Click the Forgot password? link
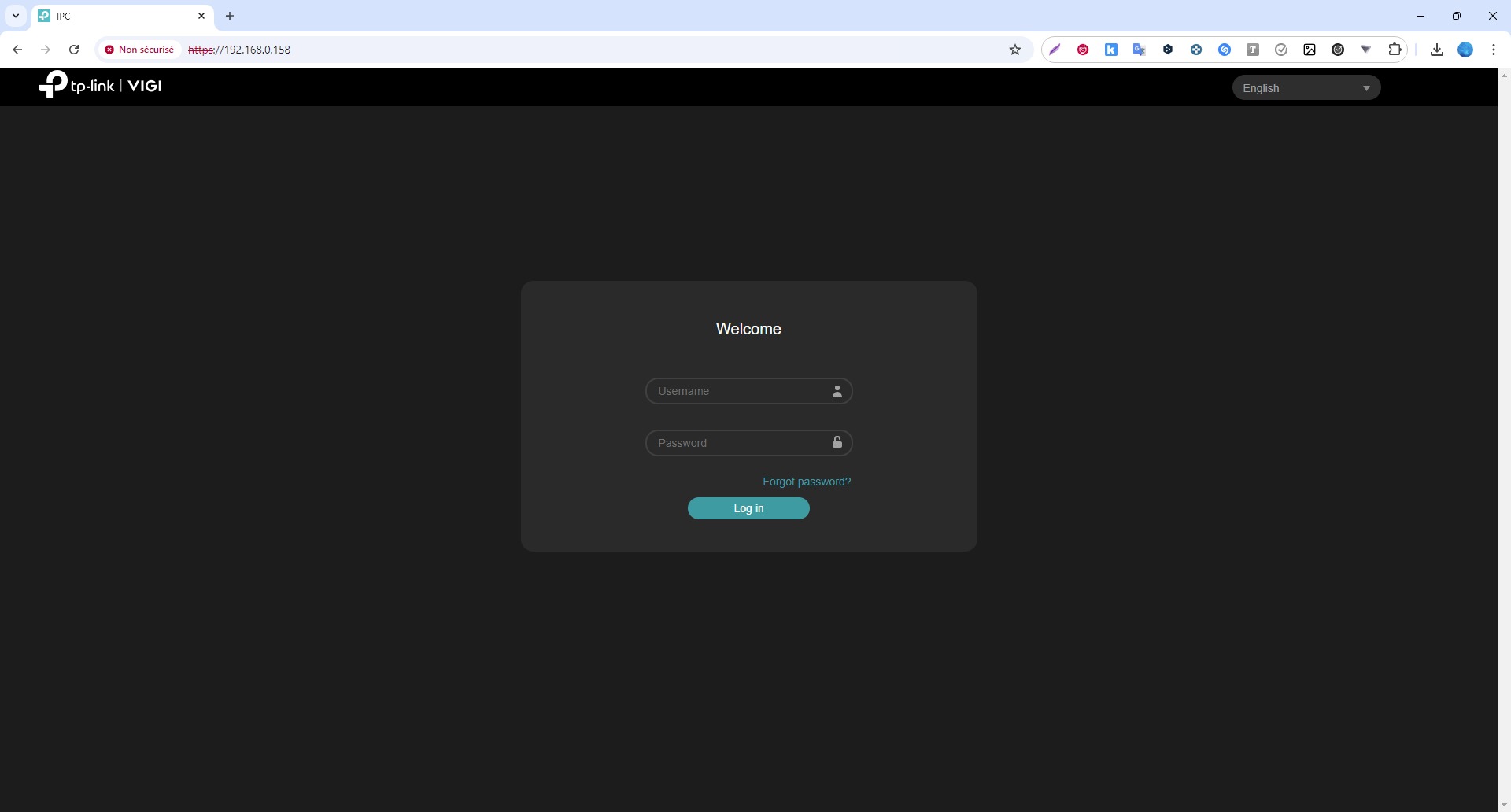Screen dimensions: 1511x812 tap(807, 482)
